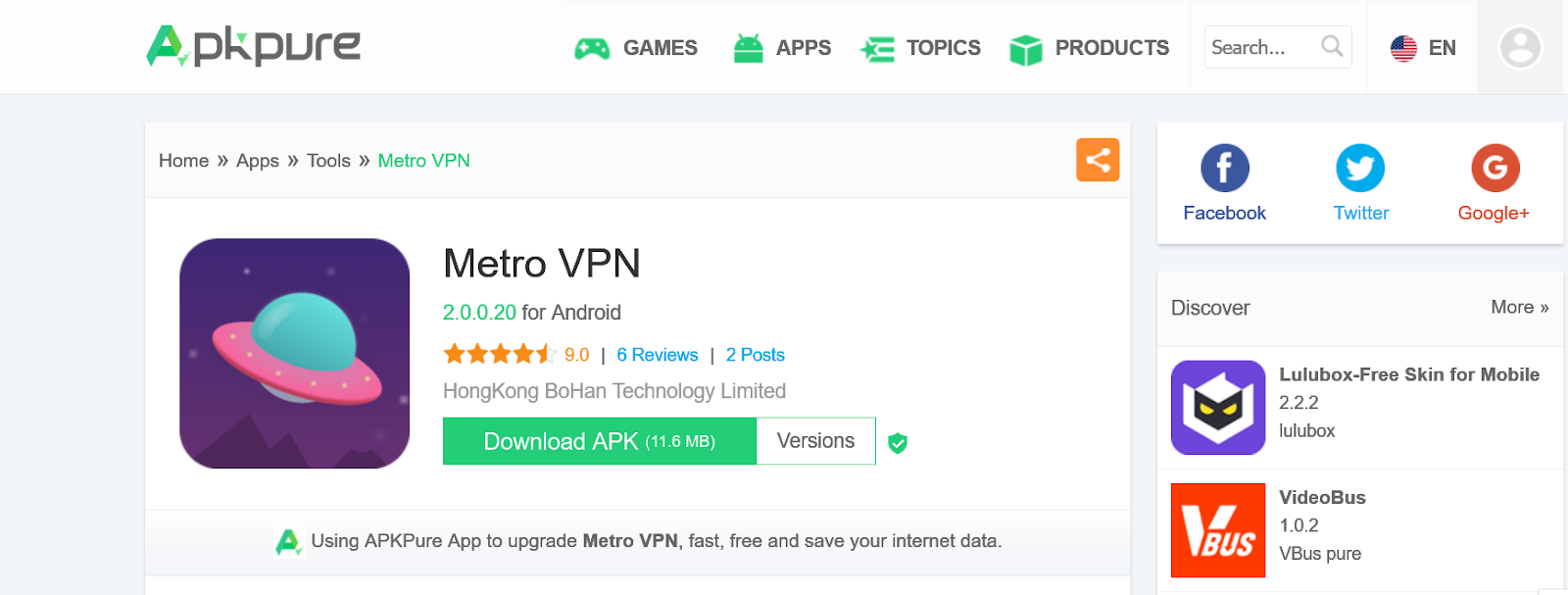
Task: Click the orange share icon
Action: coord(1098,160)
